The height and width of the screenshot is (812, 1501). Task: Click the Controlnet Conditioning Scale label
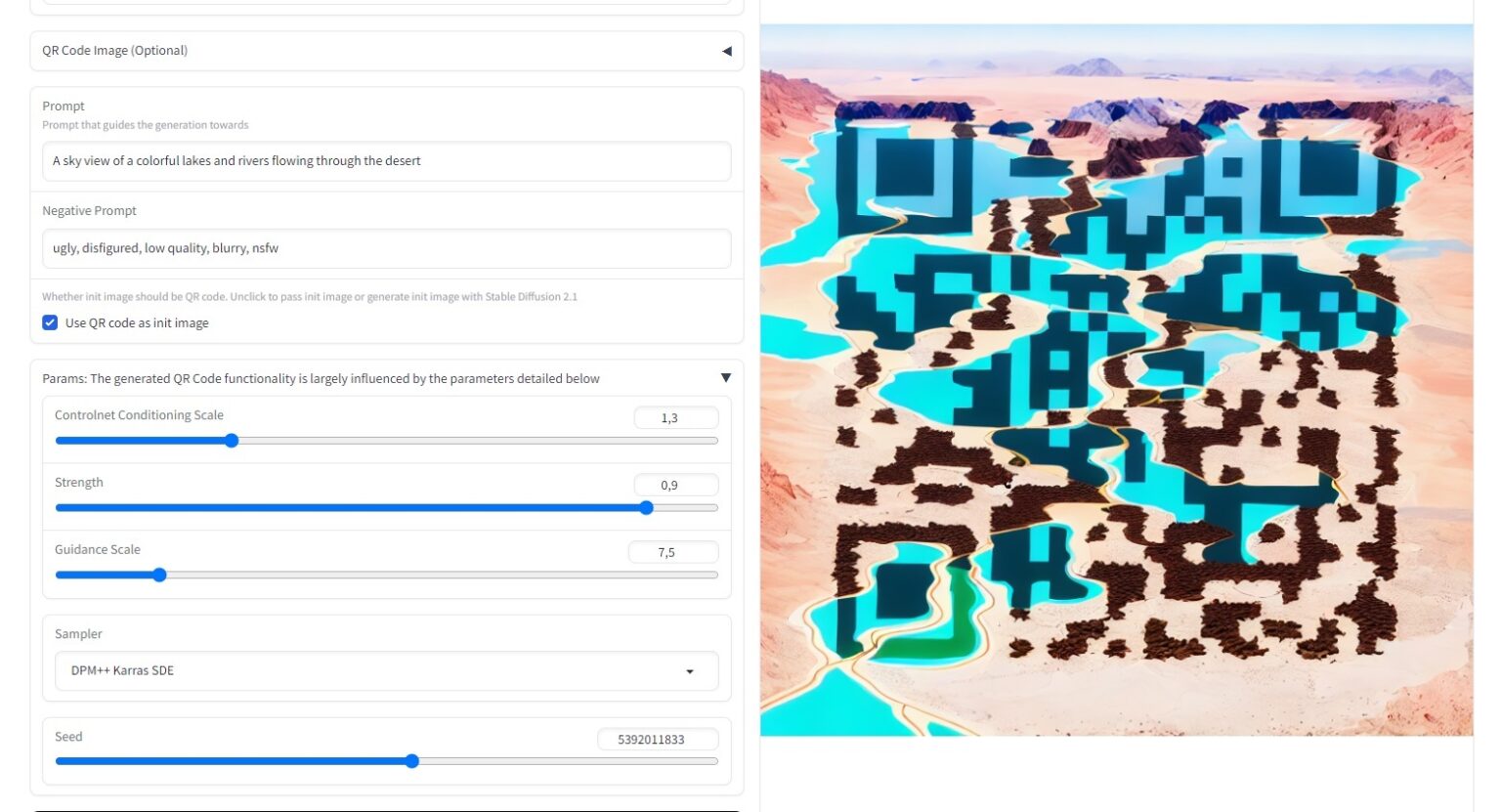pyautogui.click(x=139, y=415)
